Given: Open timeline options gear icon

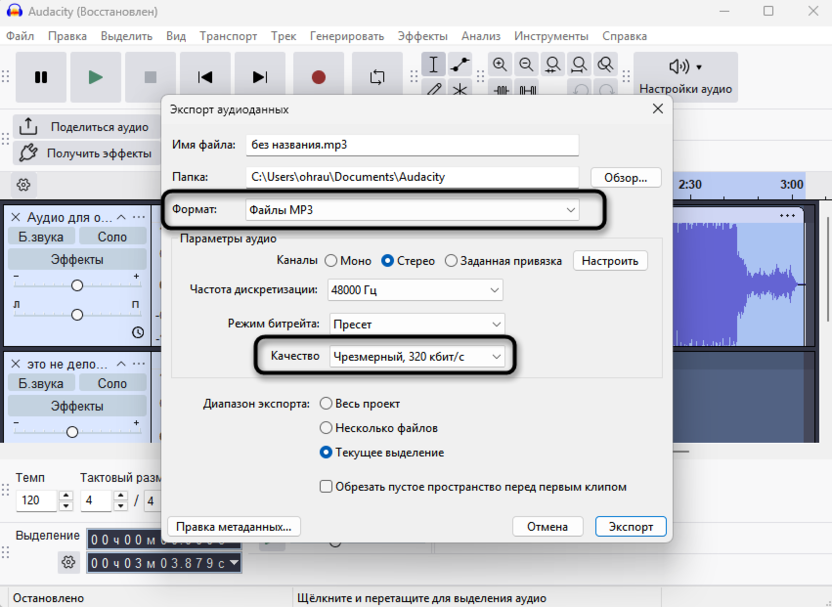Looking at the screenshot, I should [x=23, y=185].
